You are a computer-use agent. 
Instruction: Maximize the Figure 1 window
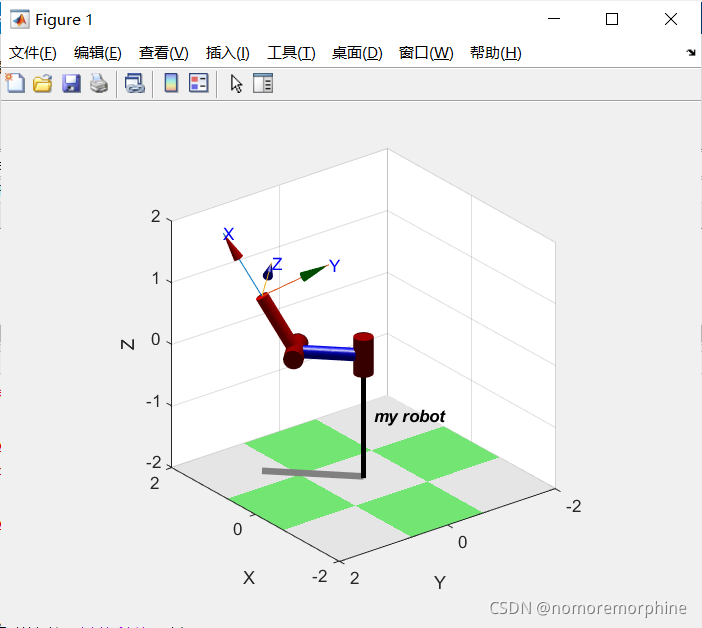[612, 19]
